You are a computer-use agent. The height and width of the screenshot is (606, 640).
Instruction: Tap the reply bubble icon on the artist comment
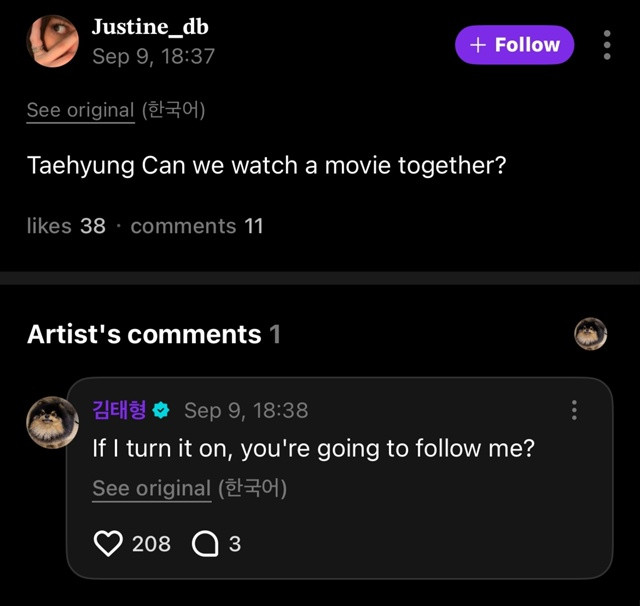(204, 543)
